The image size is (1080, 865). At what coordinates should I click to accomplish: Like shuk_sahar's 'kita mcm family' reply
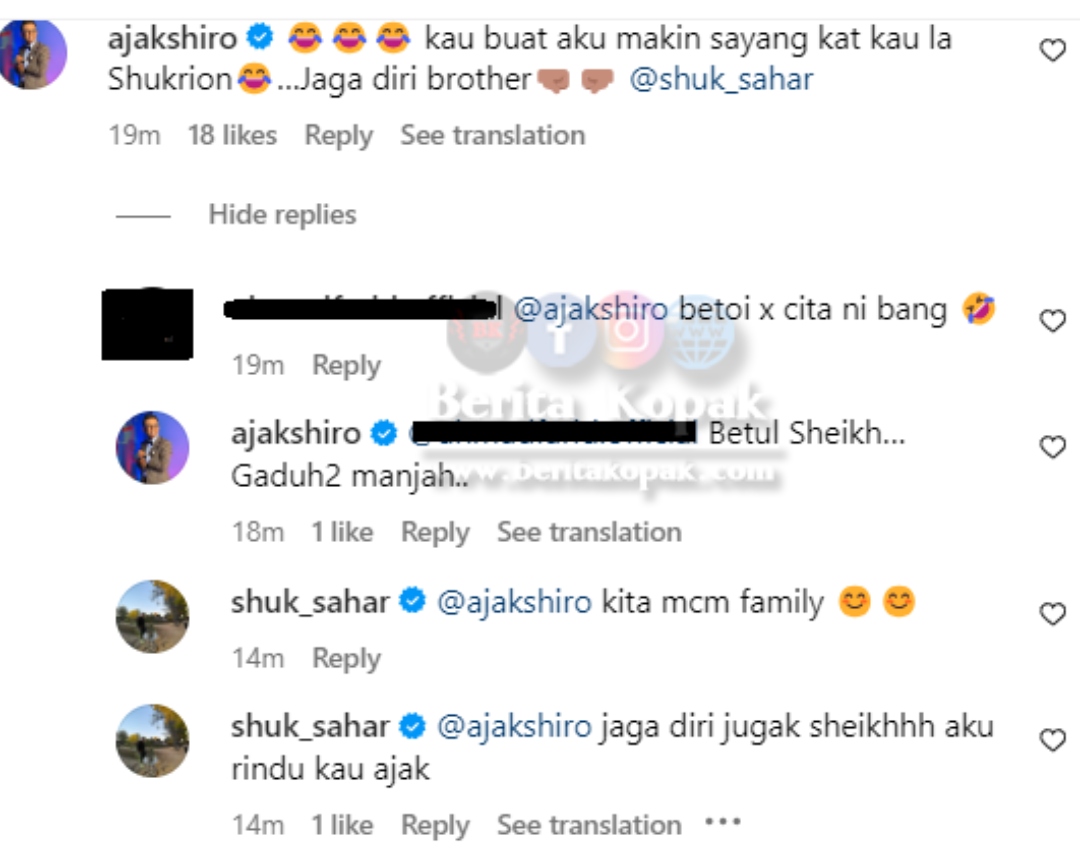(1052, 614)
